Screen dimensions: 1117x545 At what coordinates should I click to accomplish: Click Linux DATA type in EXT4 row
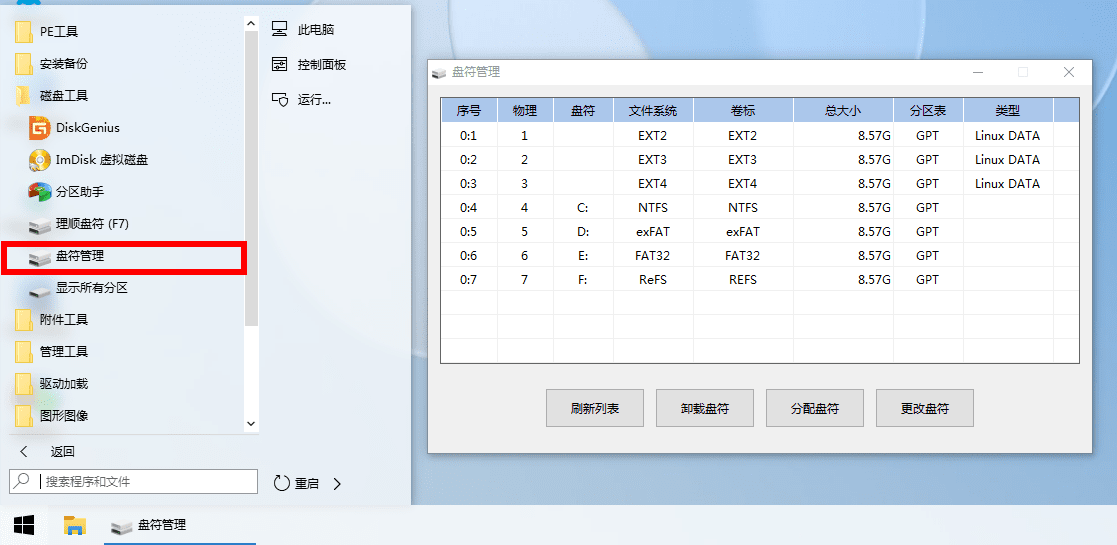1008,184
